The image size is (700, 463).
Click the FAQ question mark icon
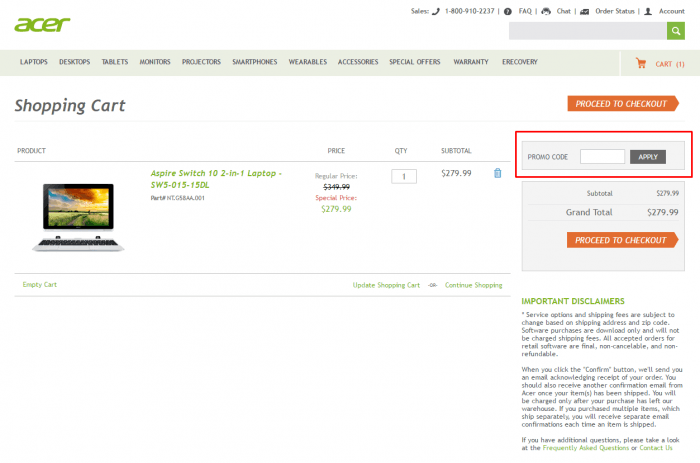[509, 11]
